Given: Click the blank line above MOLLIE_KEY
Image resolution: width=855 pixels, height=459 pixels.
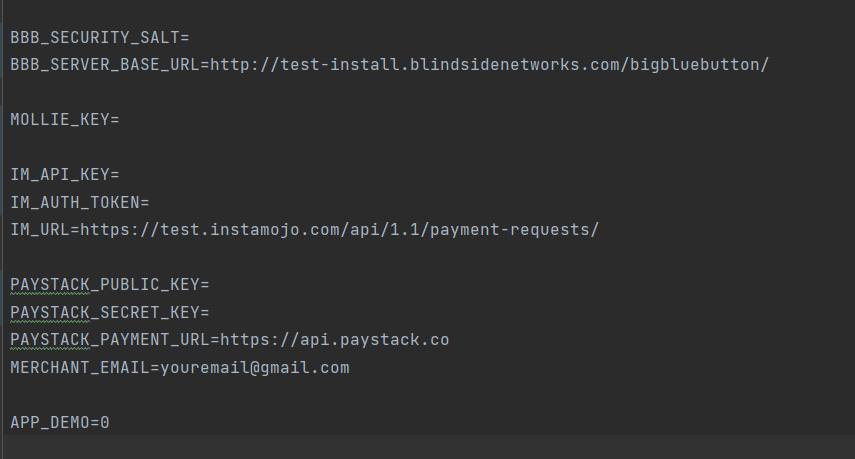Looking at the screenshot, I should click(x=428, y=92).
